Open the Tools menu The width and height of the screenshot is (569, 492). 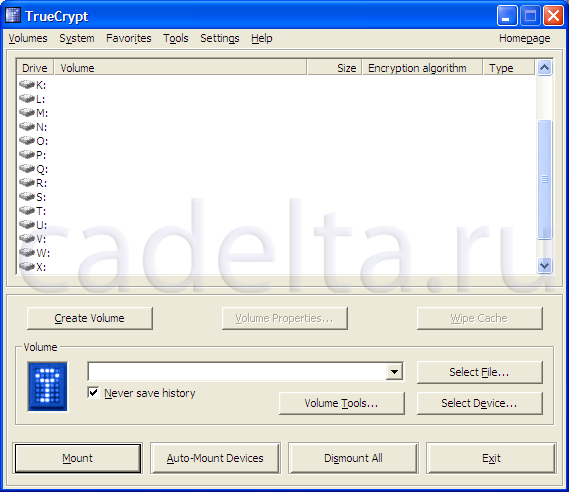176,38
